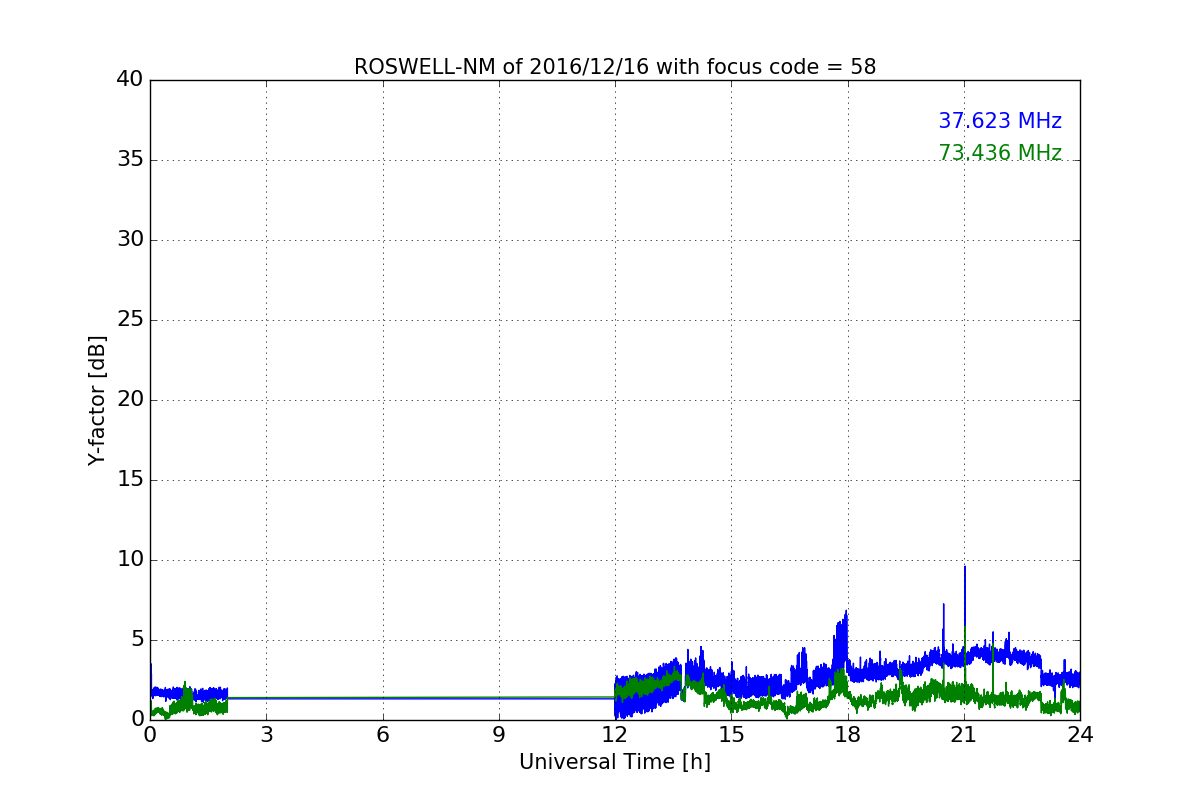Click y-axis tick label '30'

(x=130, y=240)
